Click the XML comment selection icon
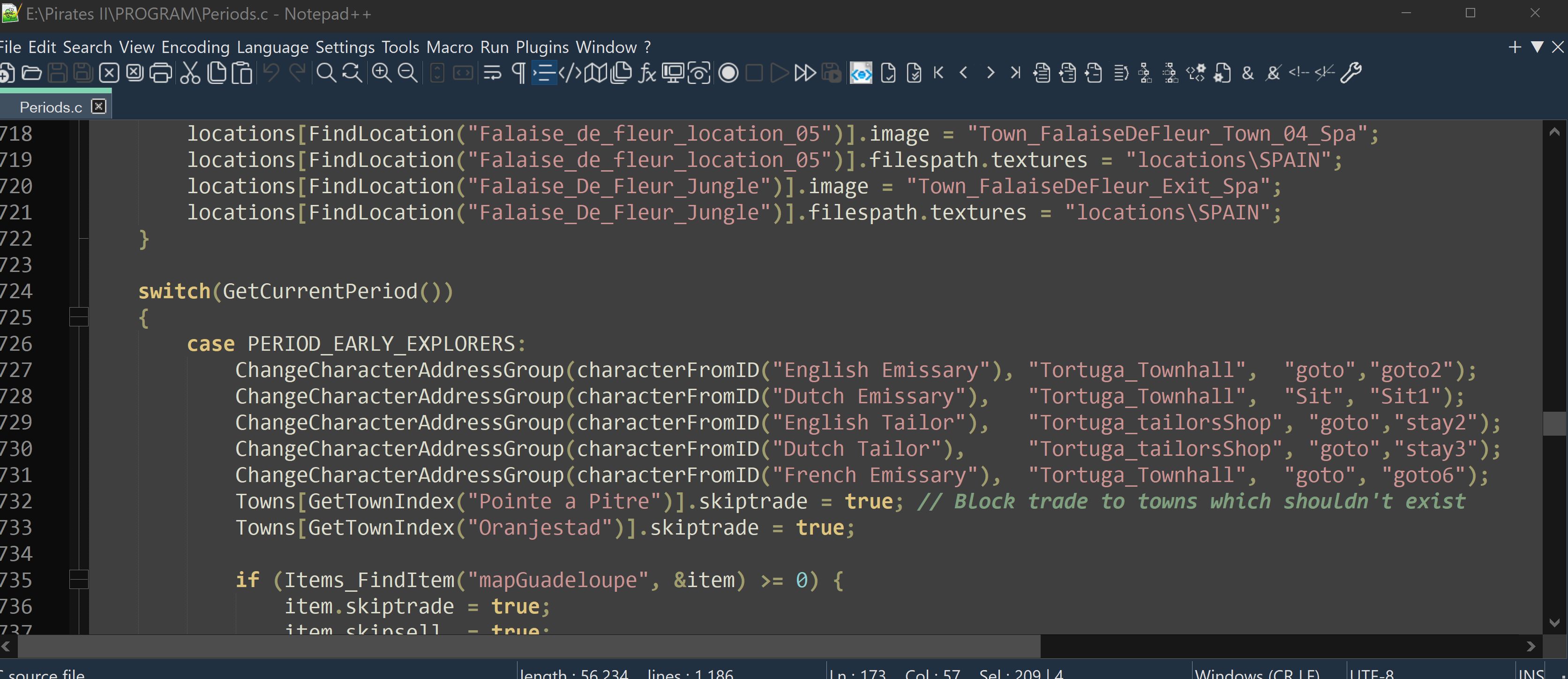This screenshot has width=1568, height=679. coord(1298,73)
